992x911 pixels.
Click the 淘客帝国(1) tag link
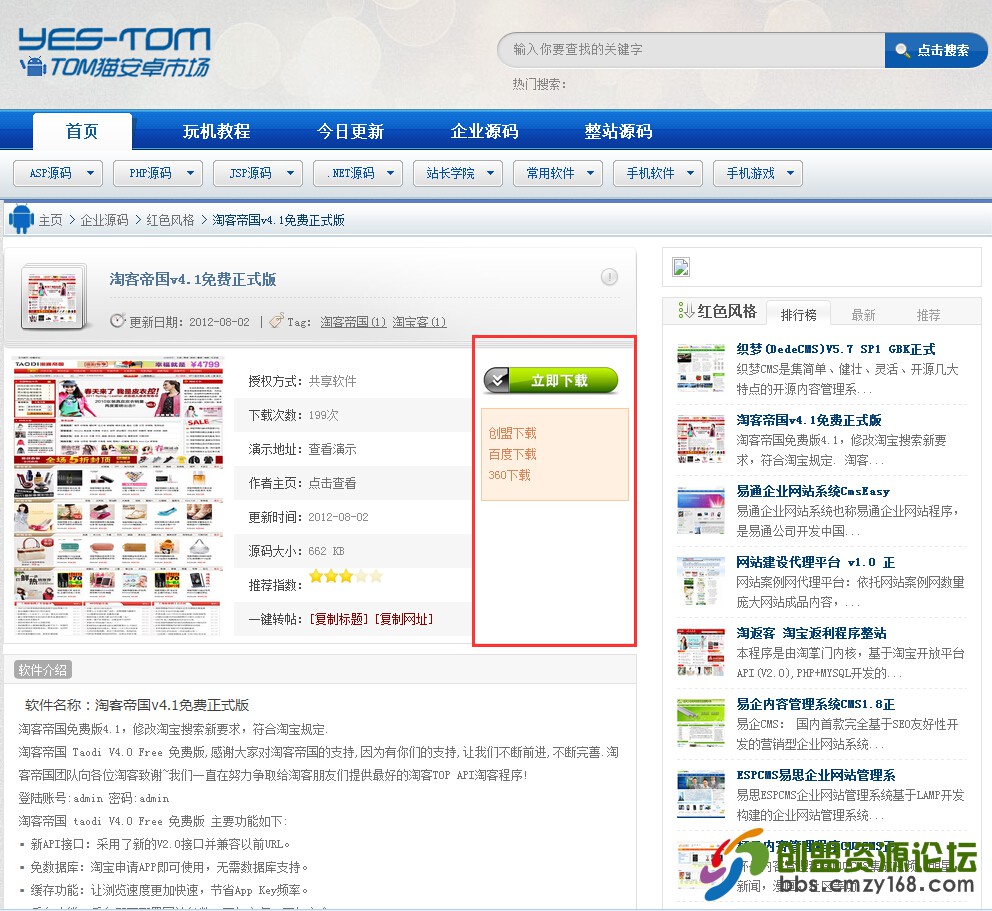pos(353,321)
